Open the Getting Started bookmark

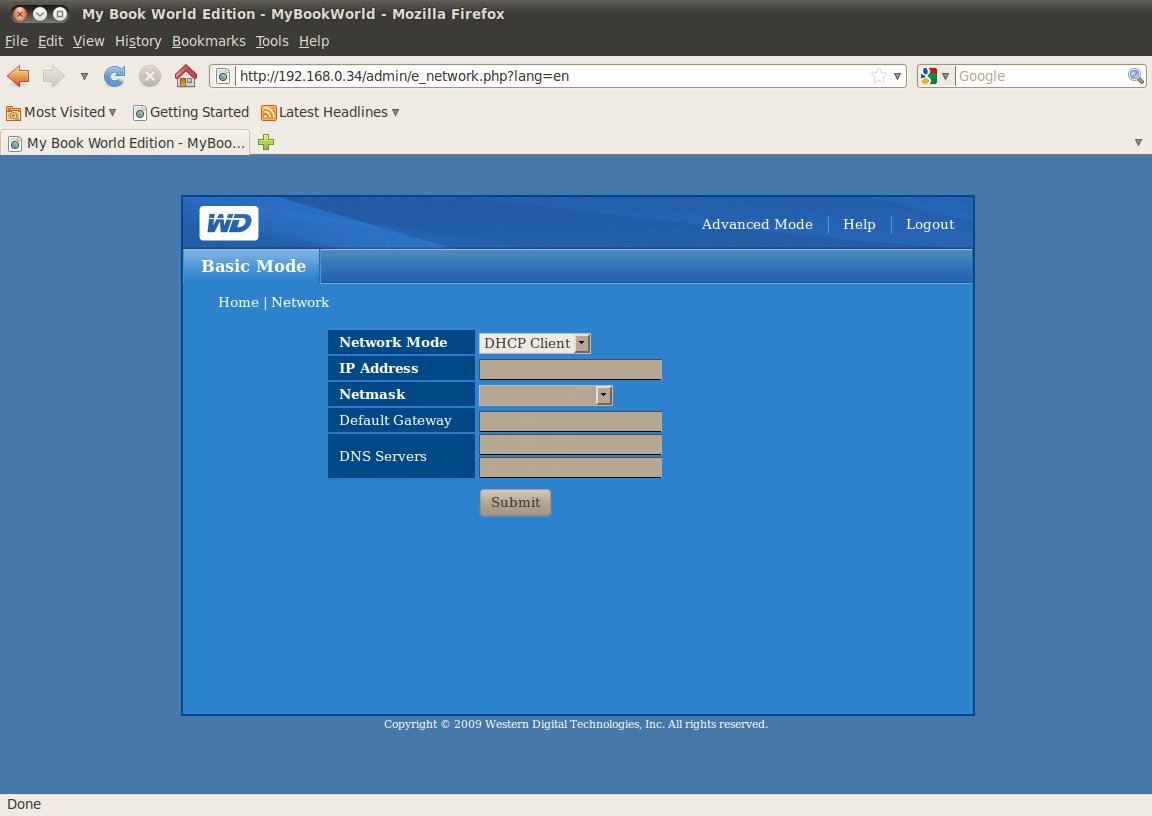[191, 112]
